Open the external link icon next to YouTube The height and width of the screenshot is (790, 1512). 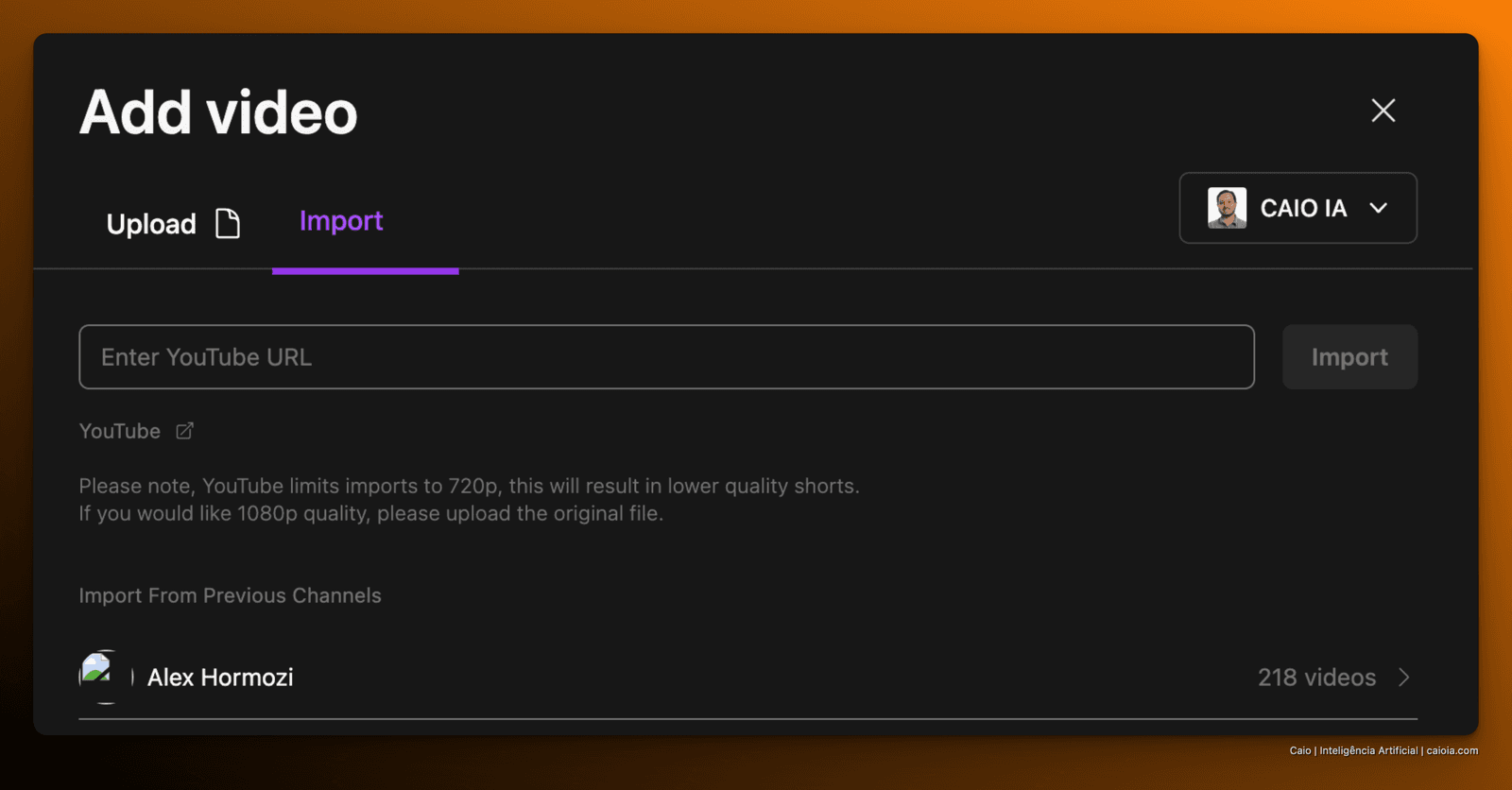point(184,431)
